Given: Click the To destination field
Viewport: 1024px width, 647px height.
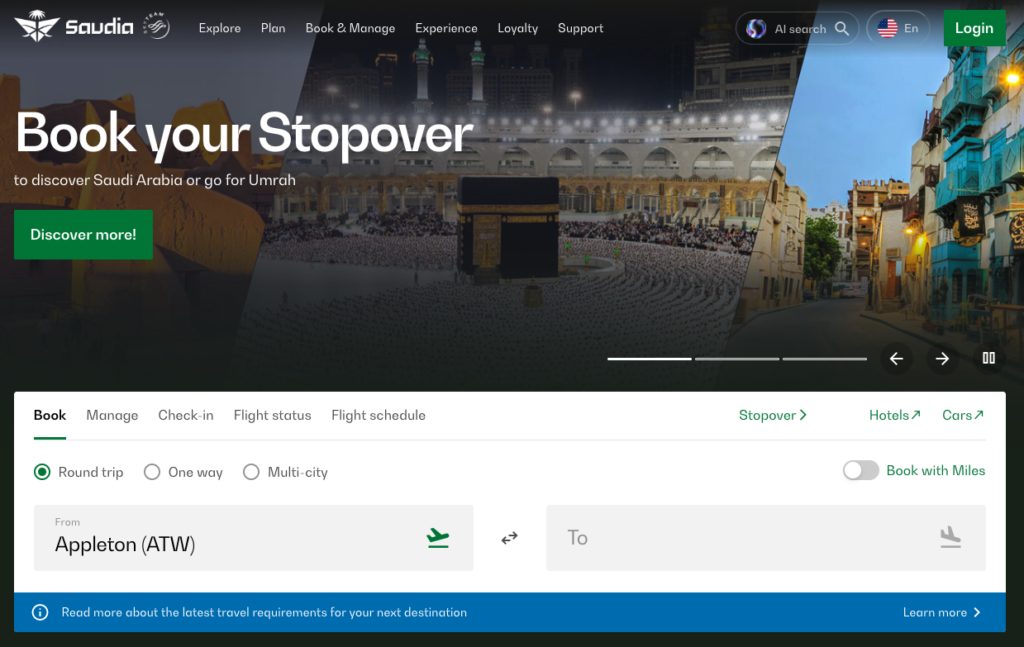Looking at the screenshot, I should coord(766,538).
